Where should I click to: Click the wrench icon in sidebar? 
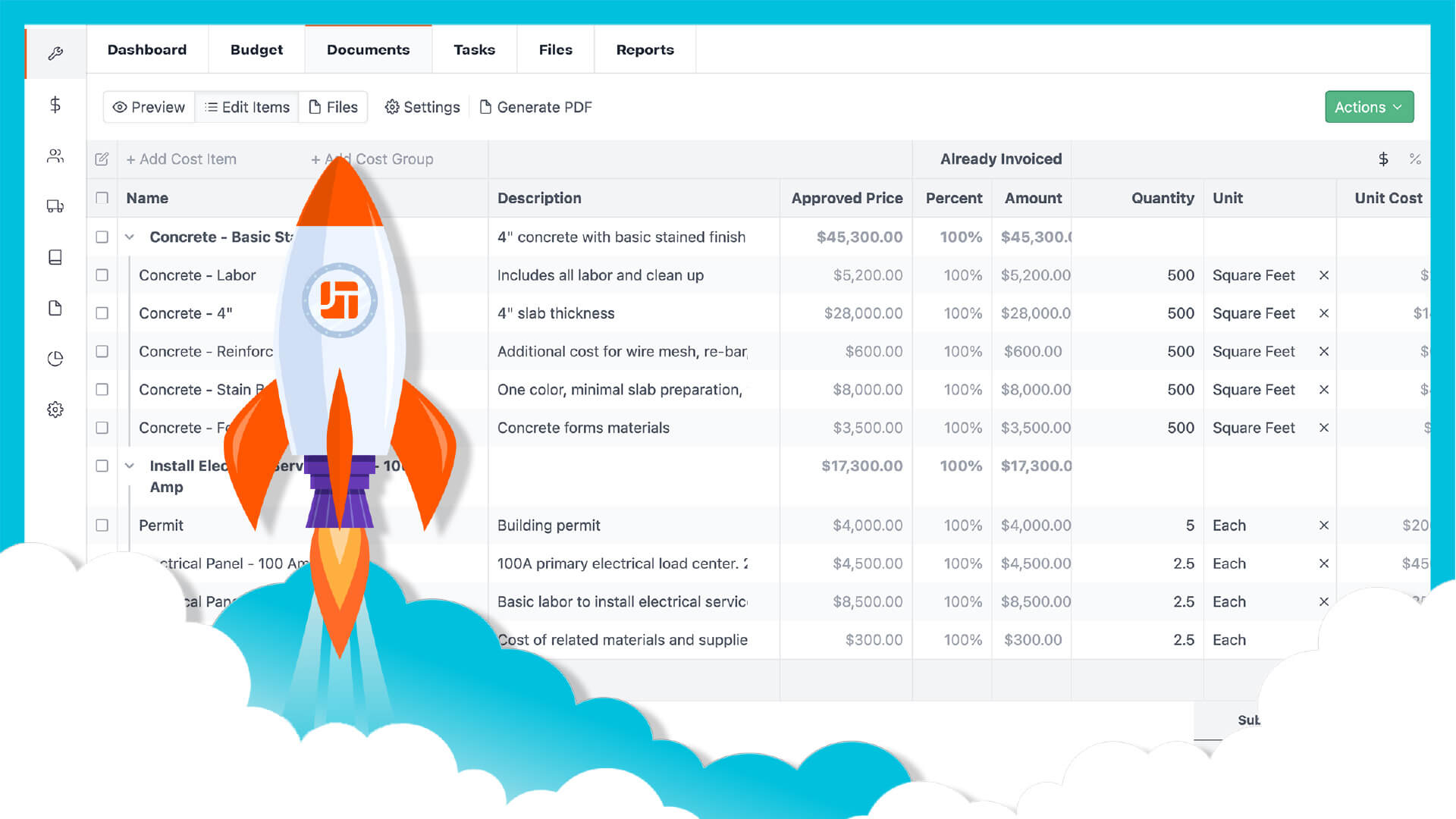pyautogui.click(x=55, y=53)
